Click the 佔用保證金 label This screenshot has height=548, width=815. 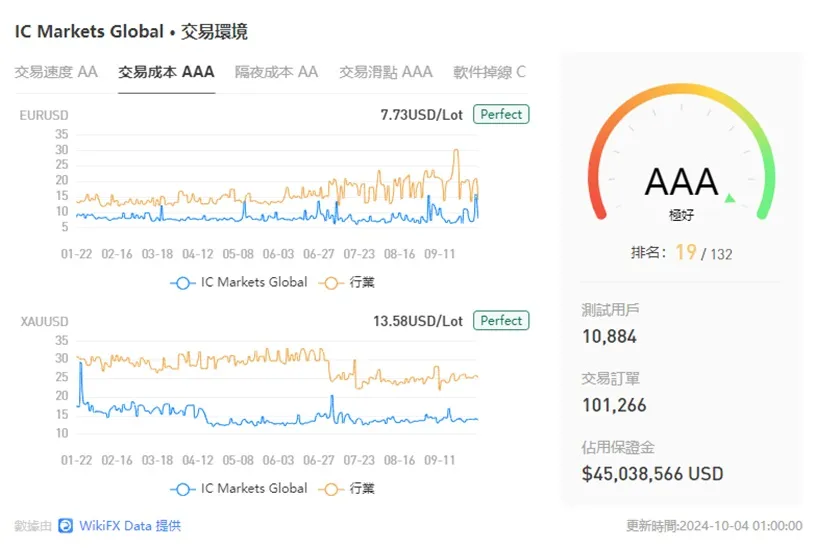[x=618, y=447]
